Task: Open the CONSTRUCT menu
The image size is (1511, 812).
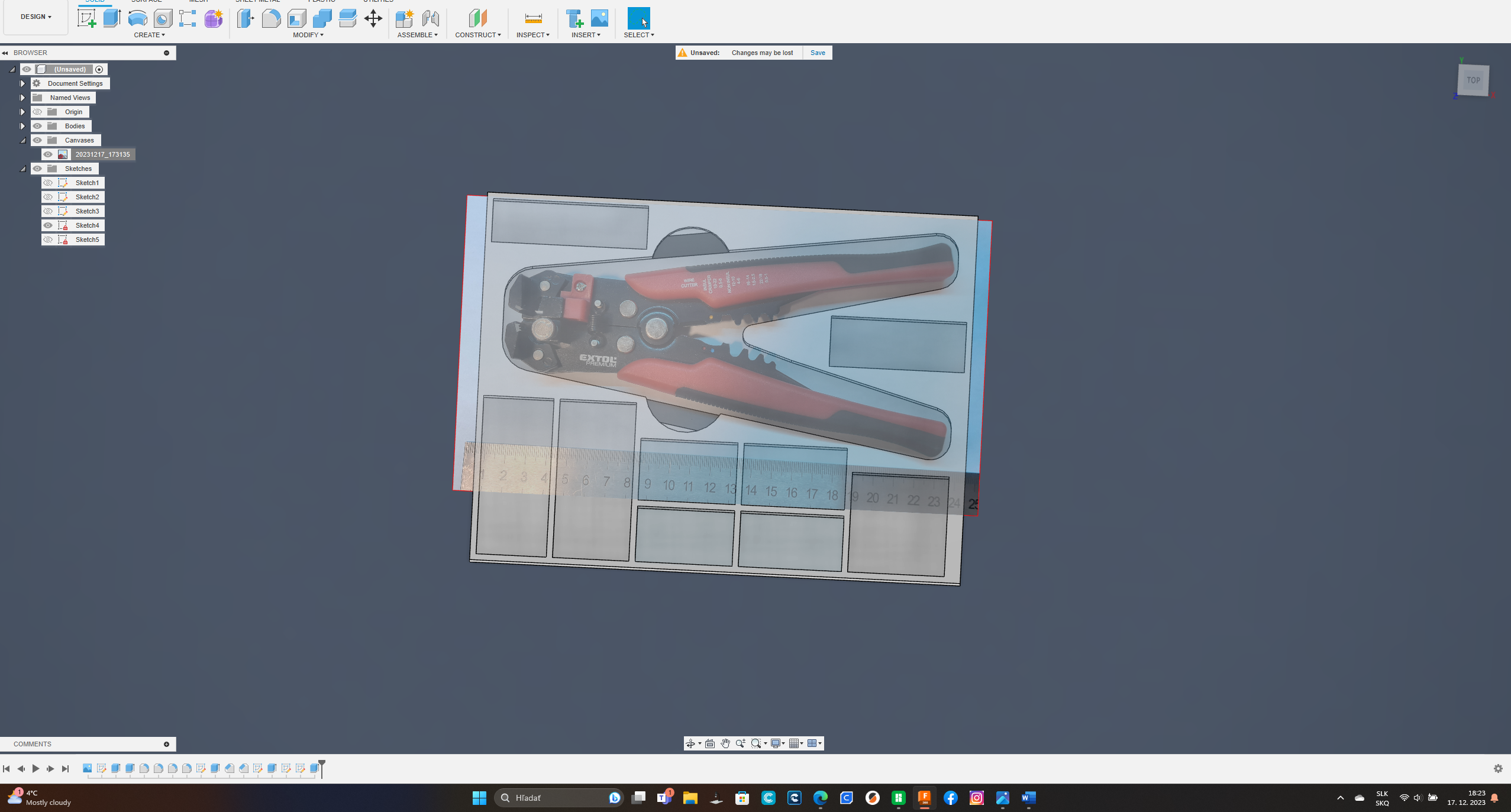Action: [478, 35]
